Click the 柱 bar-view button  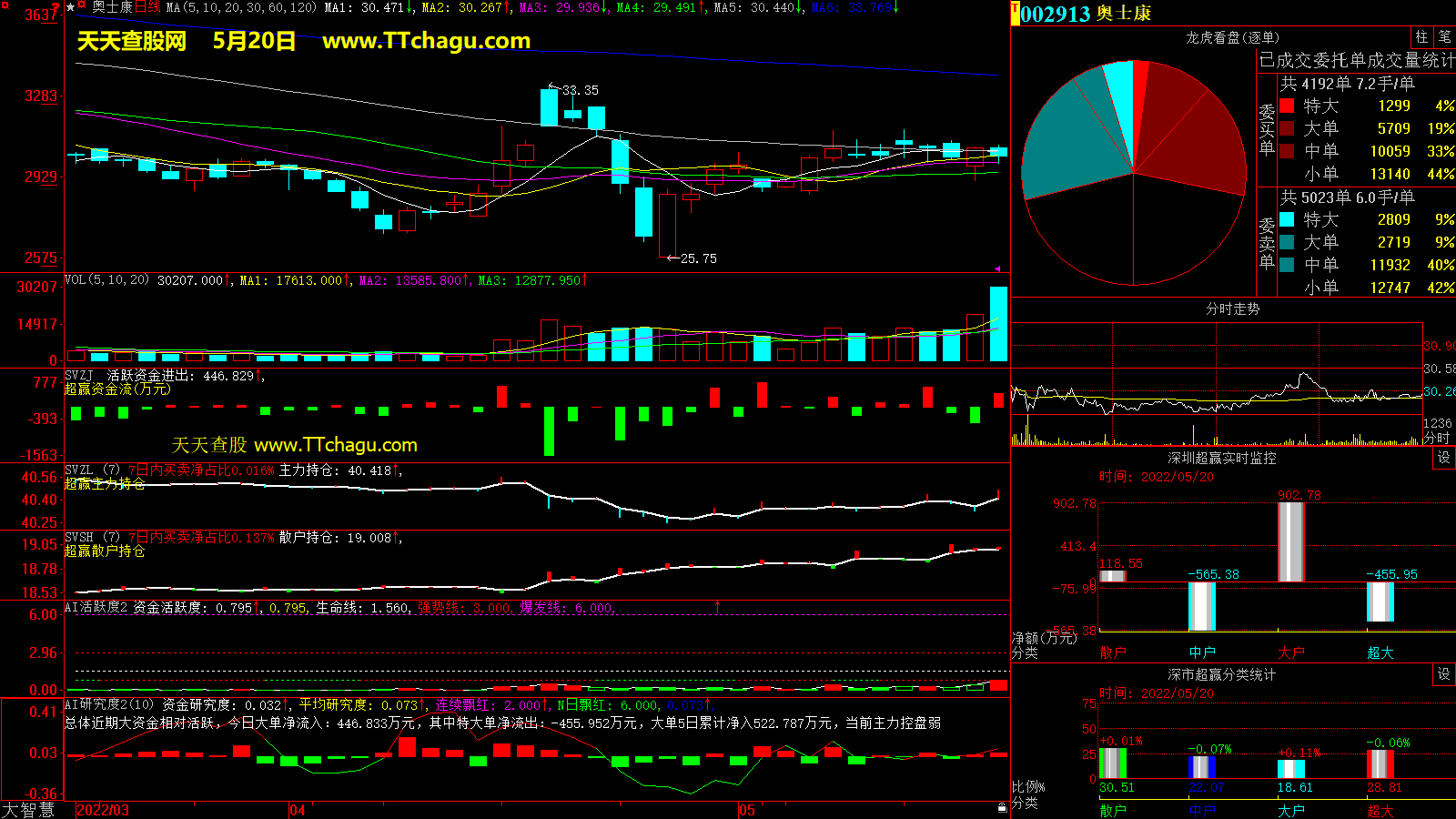pyautogui.click(x=1421, y=37)
